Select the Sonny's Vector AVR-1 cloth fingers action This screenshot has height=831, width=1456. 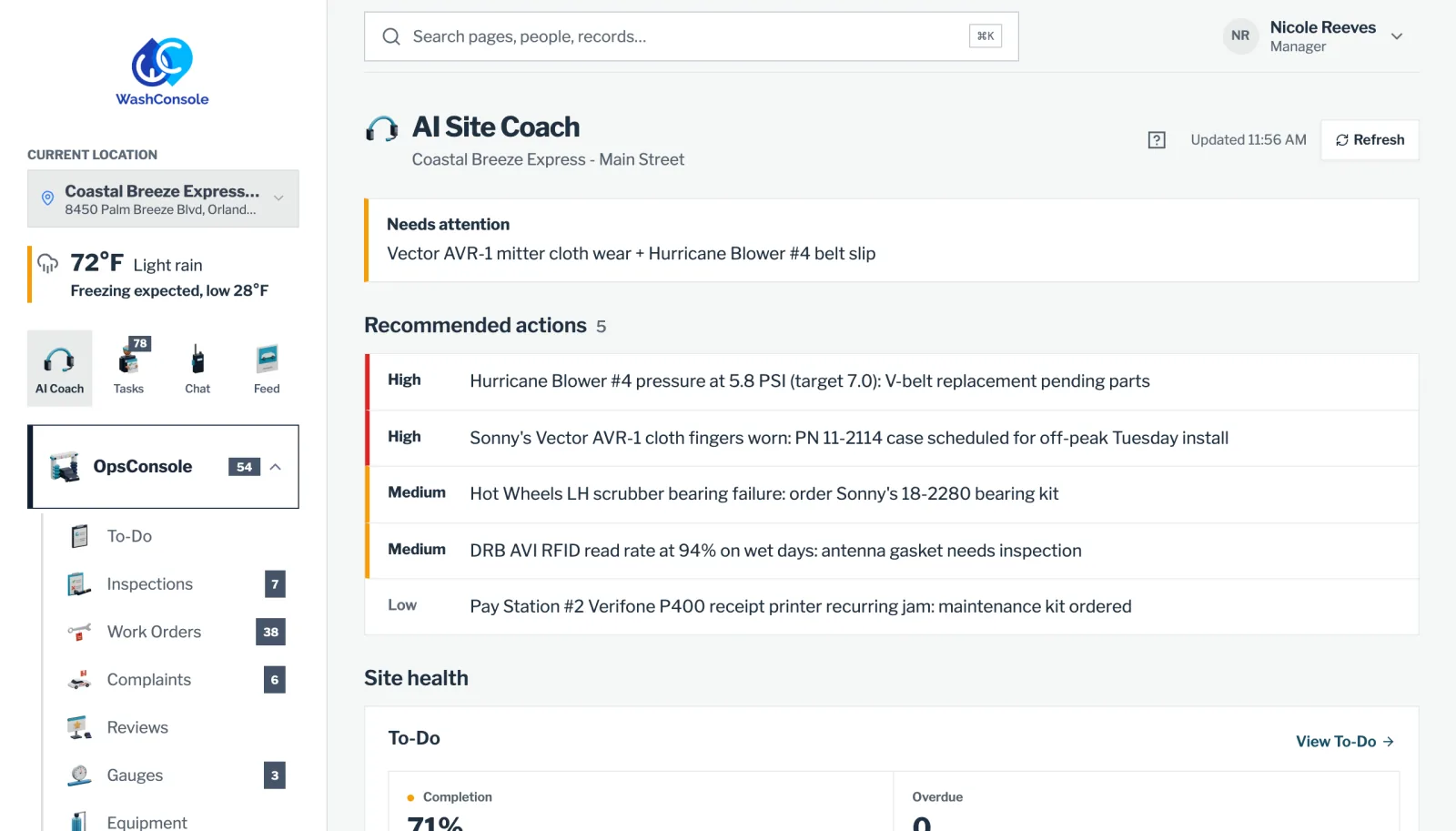pos(892,438)
